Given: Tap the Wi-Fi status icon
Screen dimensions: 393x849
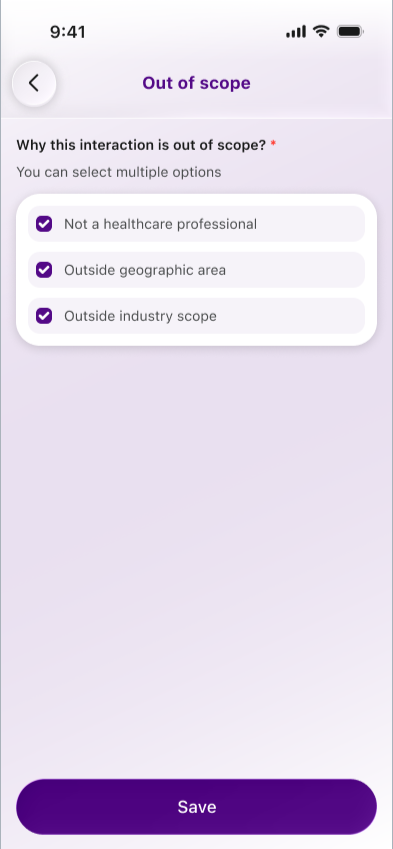Looking at the screenshot, I should 322,31.
